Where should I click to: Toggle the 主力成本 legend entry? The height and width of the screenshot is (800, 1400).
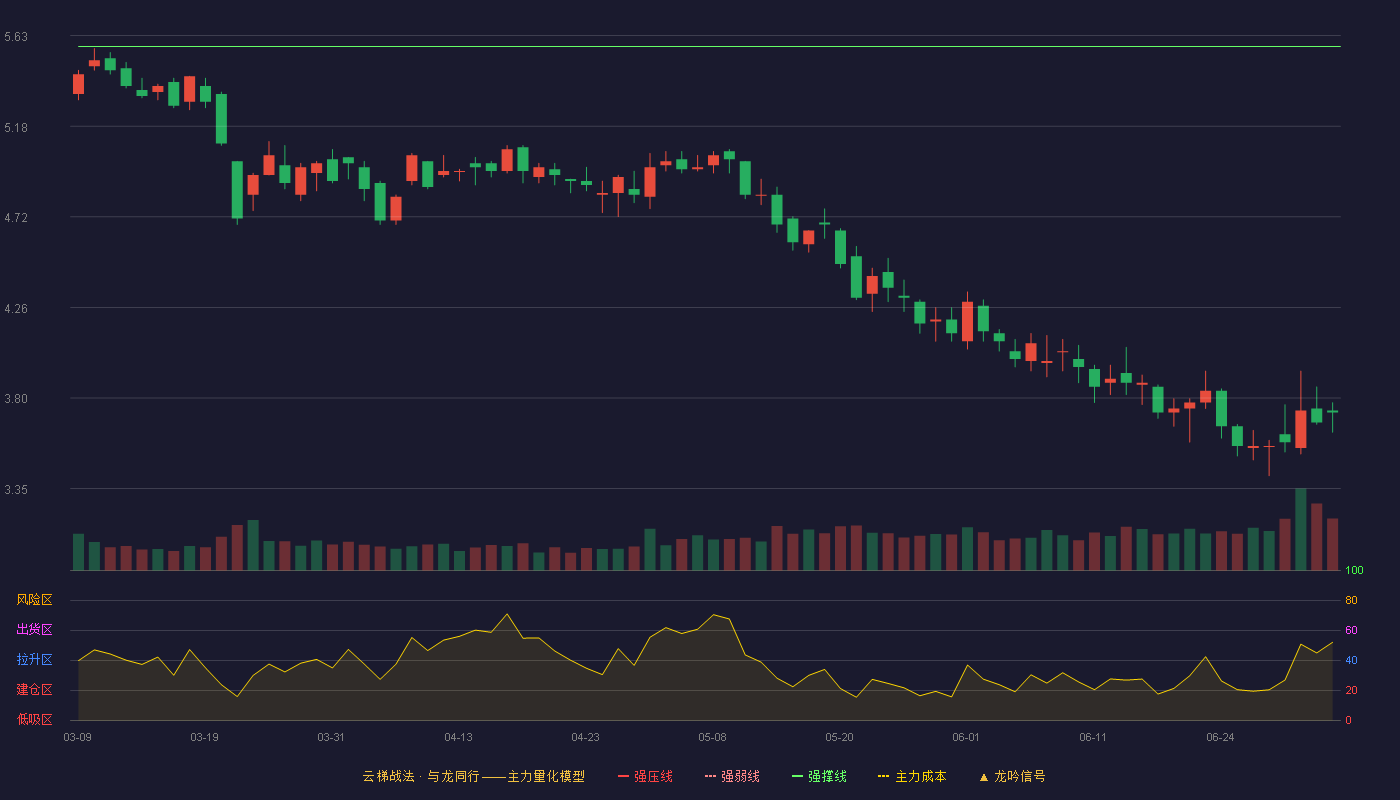coord(912,776)
